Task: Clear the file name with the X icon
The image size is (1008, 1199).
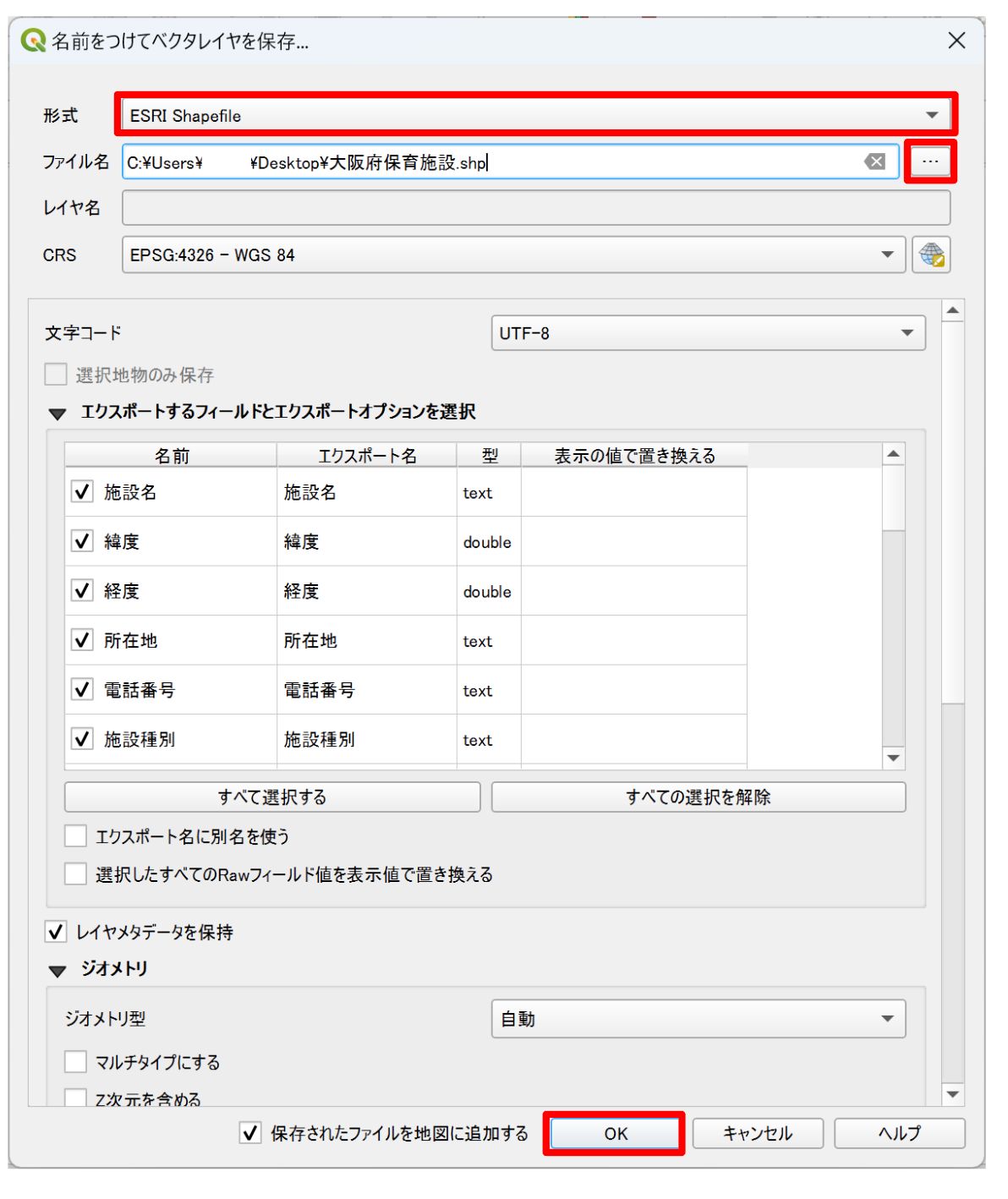Action: [x=875, y=162]
